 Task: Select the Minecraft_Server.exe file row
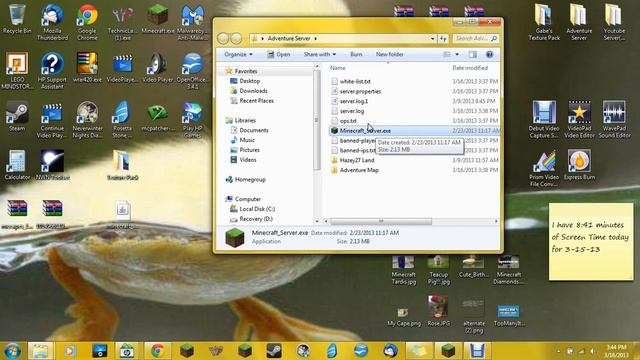click(414, 131)
